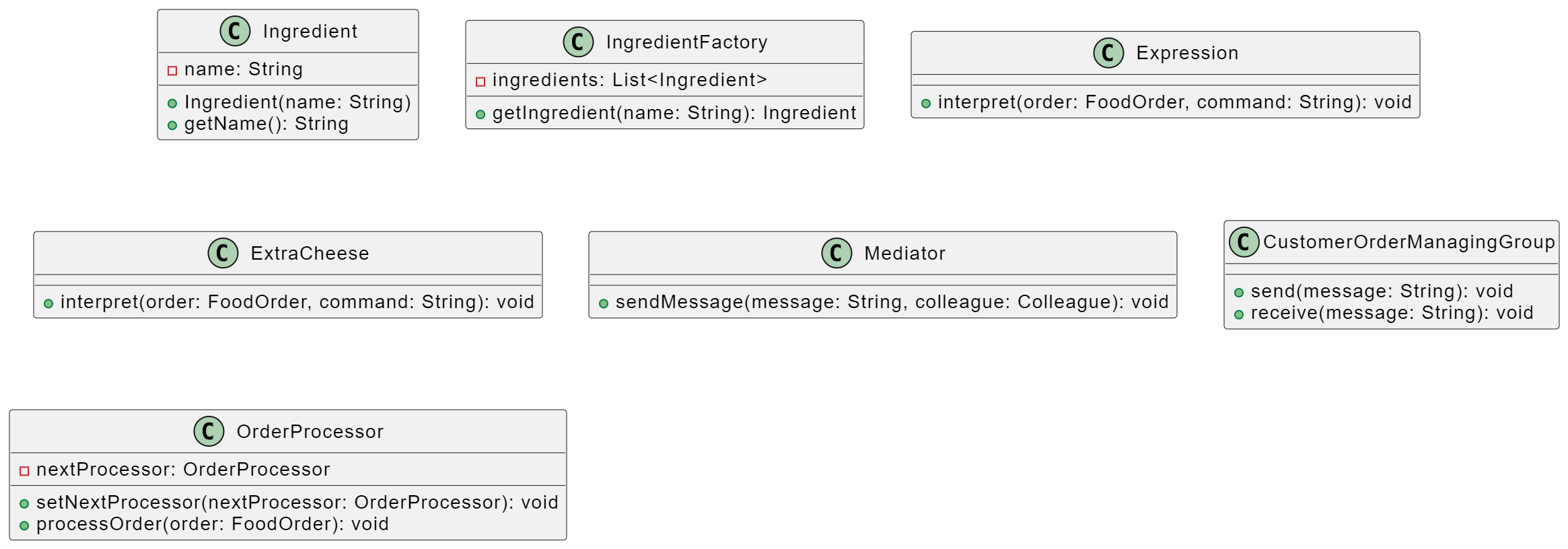Viewport: 1568px width, 549px height.
Task: Select the ExtraCheese class icon
Action: pos(223,253)
